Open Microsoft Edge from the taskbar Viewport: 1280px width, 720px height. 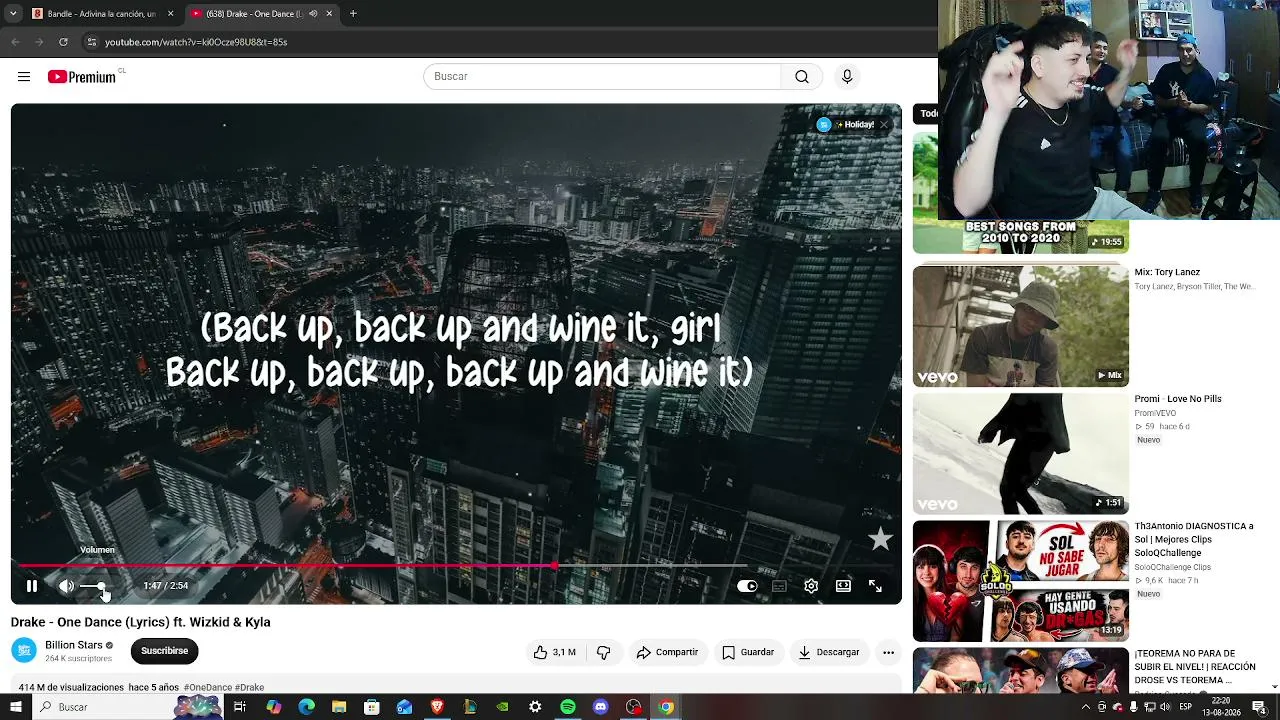pyautogui.click(x=307, y=707)
